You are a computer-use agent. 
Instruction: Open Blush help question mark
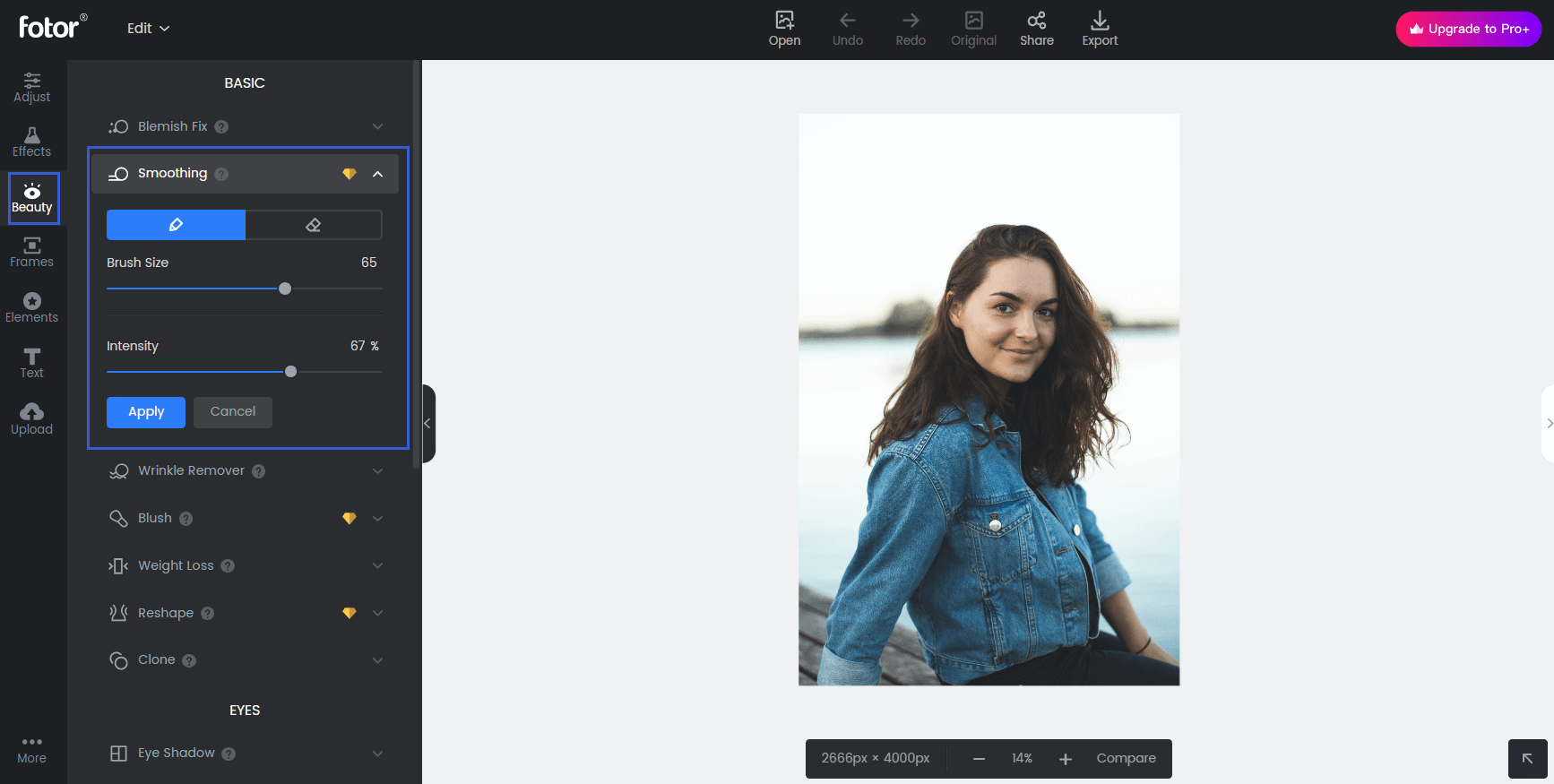(x=186, y=519)
